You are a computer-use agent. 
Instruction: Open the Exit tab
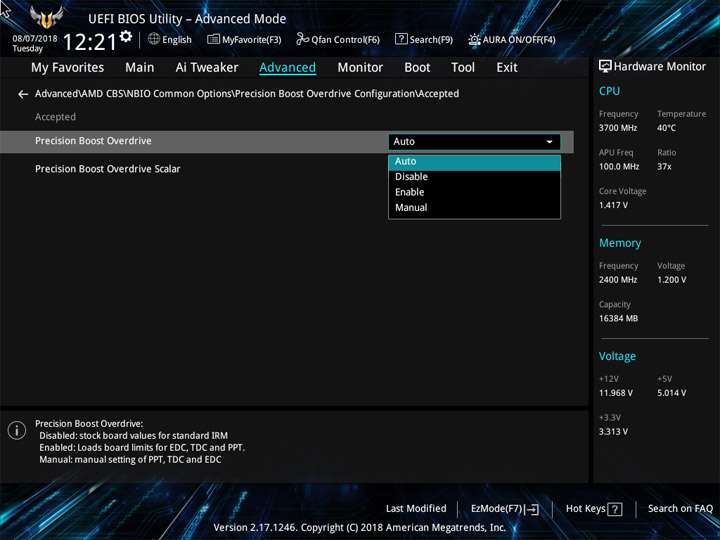point(507,68)
